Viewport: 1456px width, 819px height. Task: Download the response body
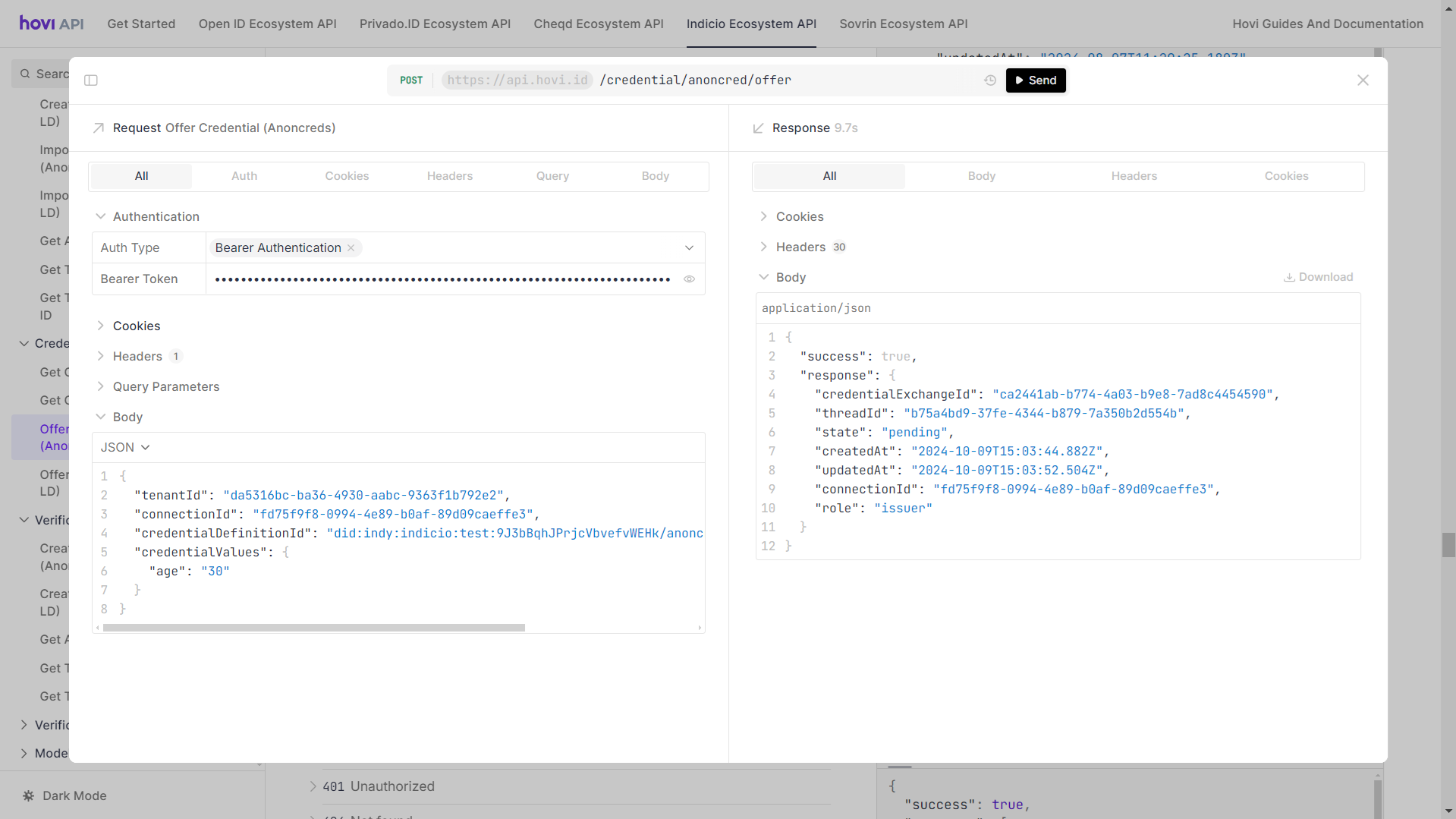(x=1318, y=277)
